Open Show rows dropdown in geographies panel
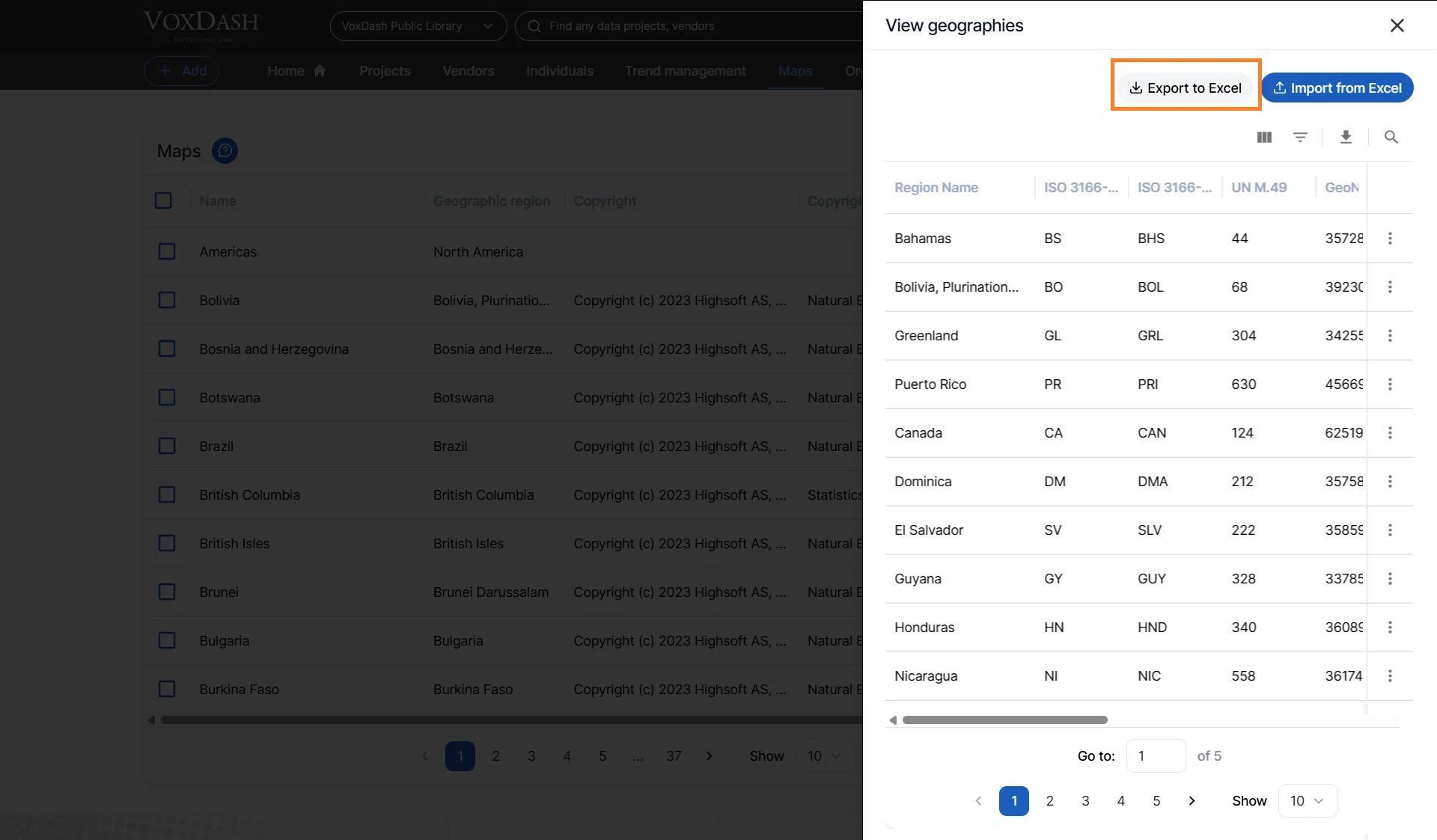1437x840 pixels. click(x=1307, y=801)
